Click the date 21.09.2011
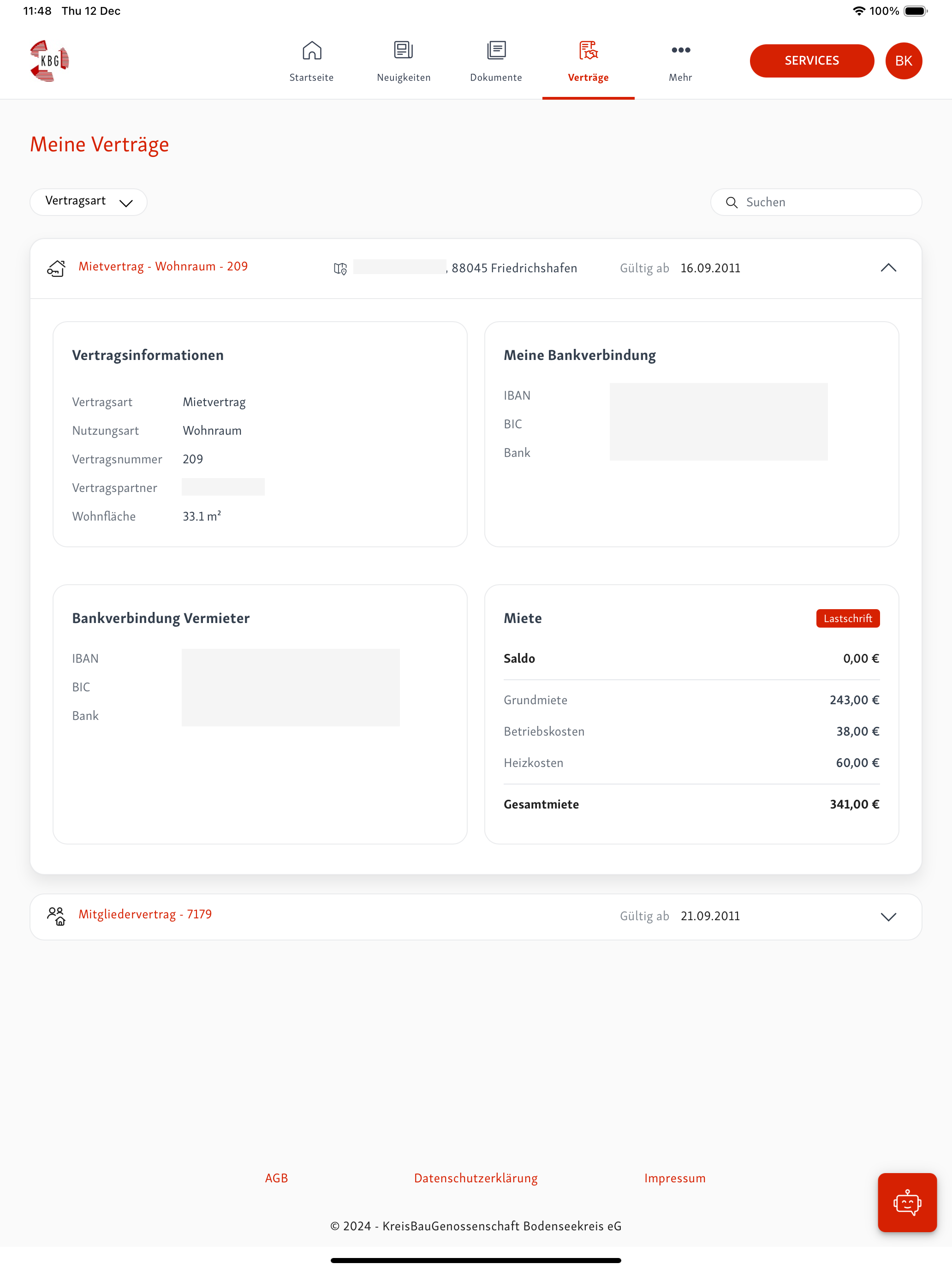Viewport: 952px width, 1270px height. tap(710, 917)
